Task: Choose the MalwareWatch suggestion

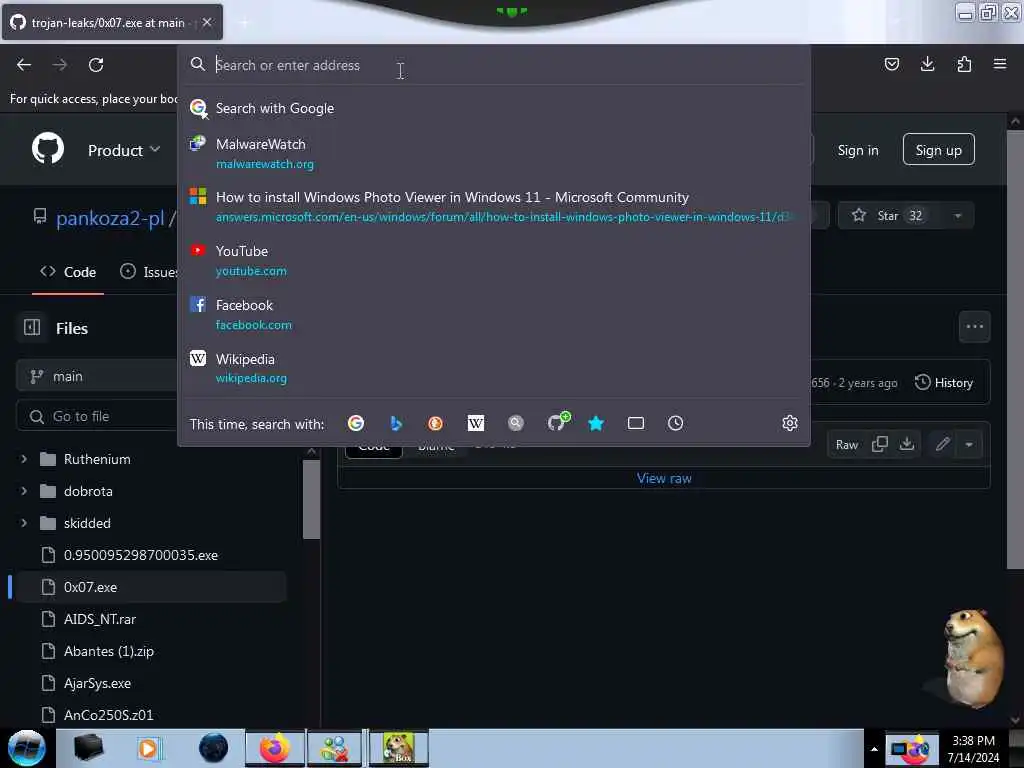Action: [x=494, y=153]
